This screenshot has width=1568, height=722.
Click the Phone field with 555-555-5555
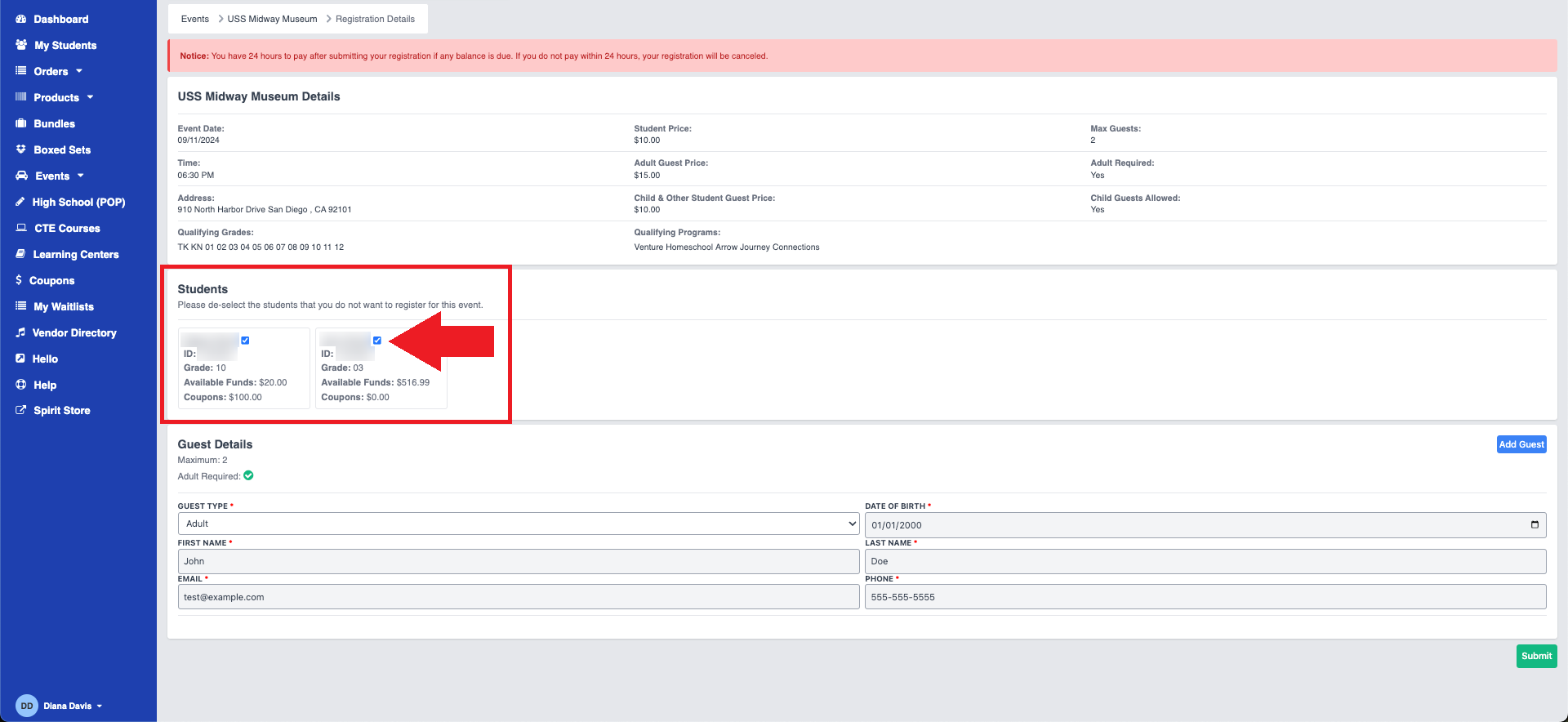coord(1205,597)
